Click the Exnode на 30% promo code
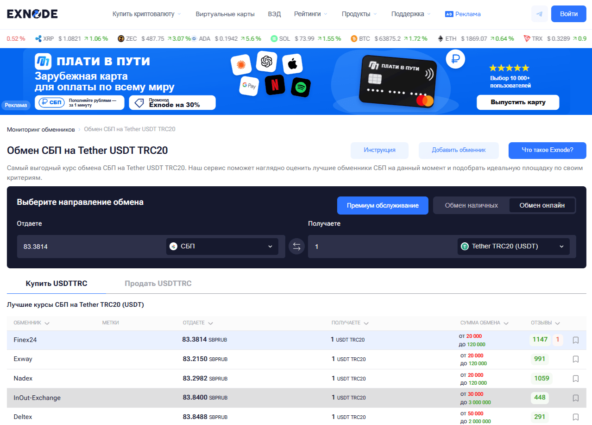Screen dimensions: 592x425 [x=172, y=103]
